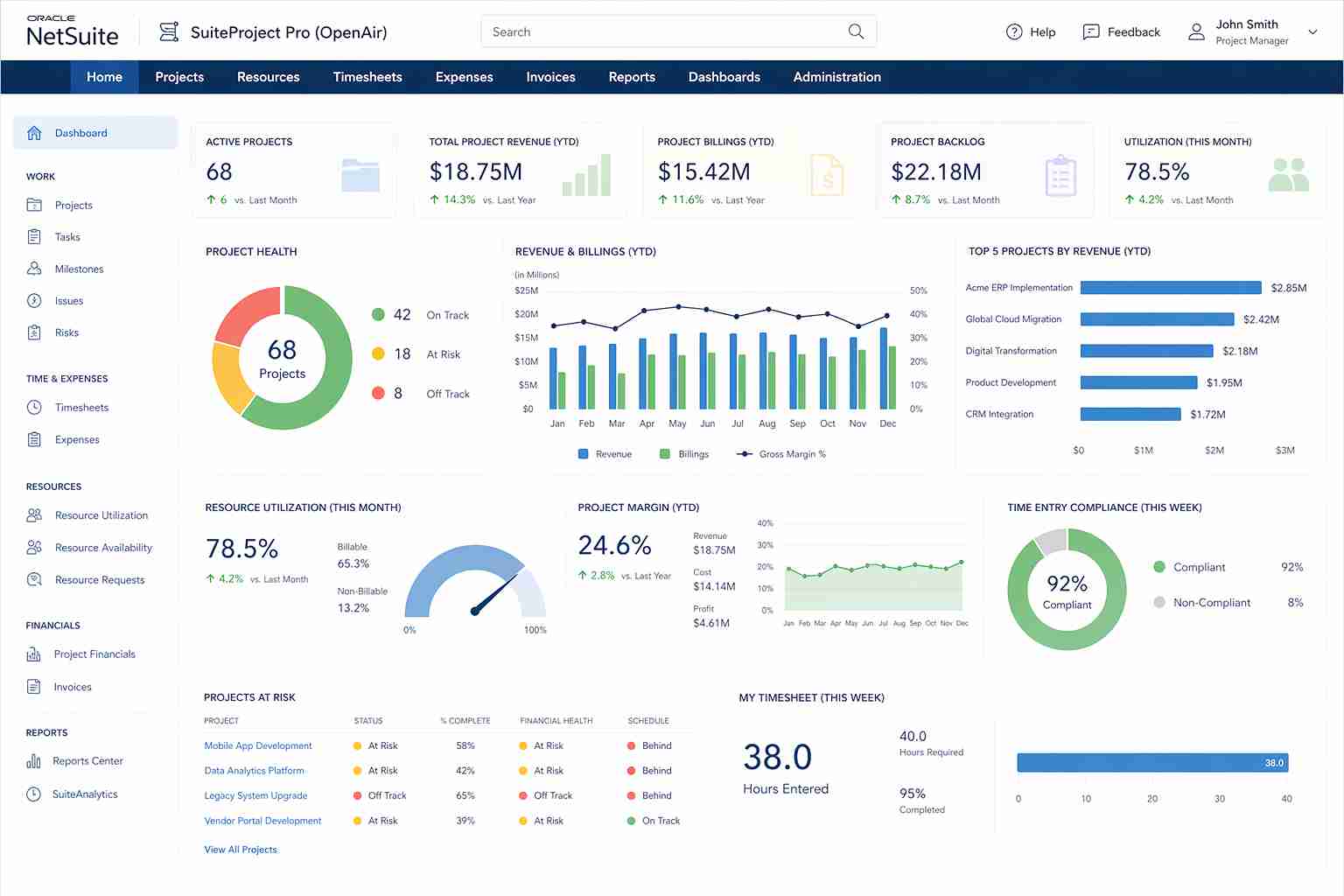Toggle the Gross Margin % legend marker
1344x896 pixels.
(745, 454)
